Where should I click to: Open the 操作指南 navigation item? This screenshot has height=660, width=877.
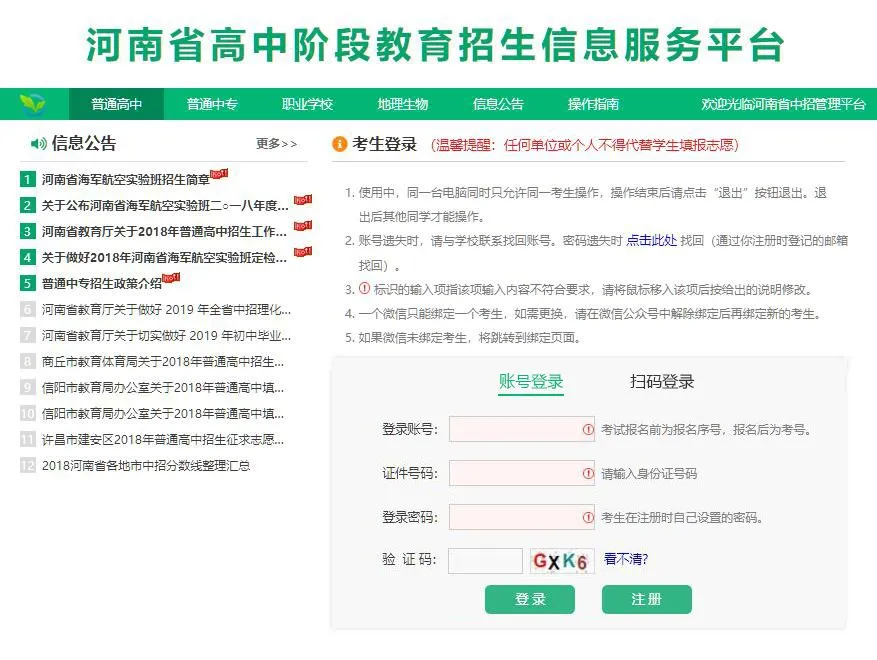click(593, 104)
